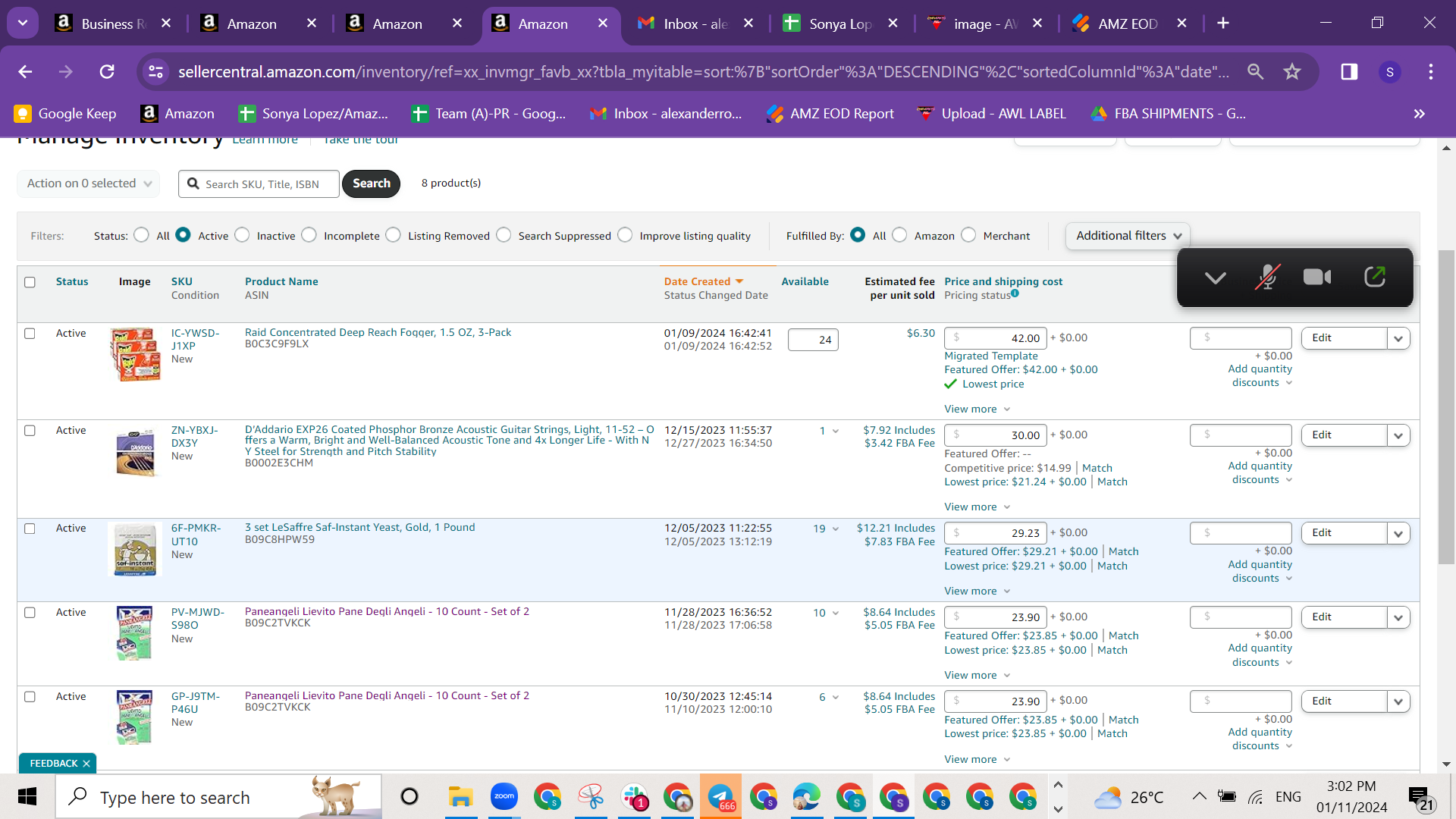Switch to the Sonya Lopez sheet tab
This screenshot has height=819, width=1456.
pyautogui.click(x=841, y=24)
